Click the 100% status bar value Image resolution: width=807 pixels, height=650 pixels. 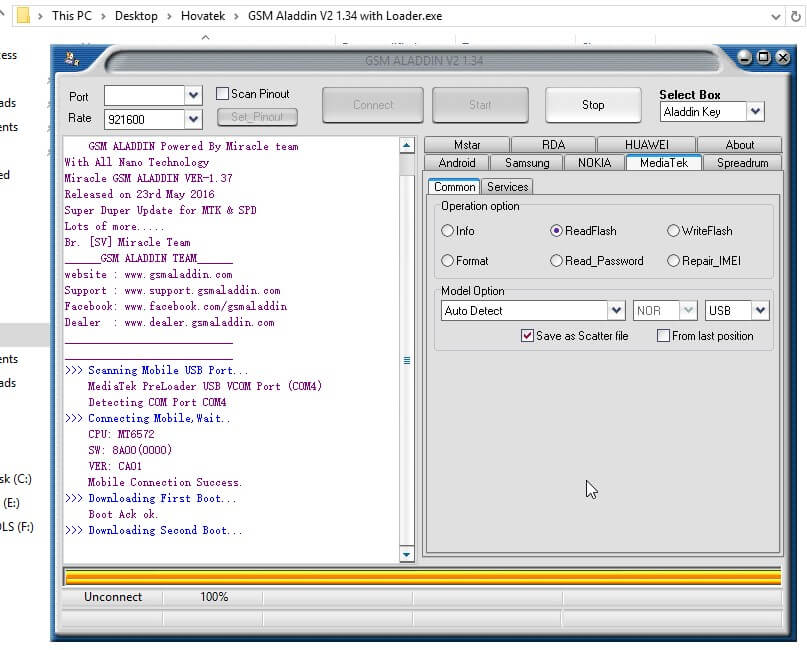(214, 597)
